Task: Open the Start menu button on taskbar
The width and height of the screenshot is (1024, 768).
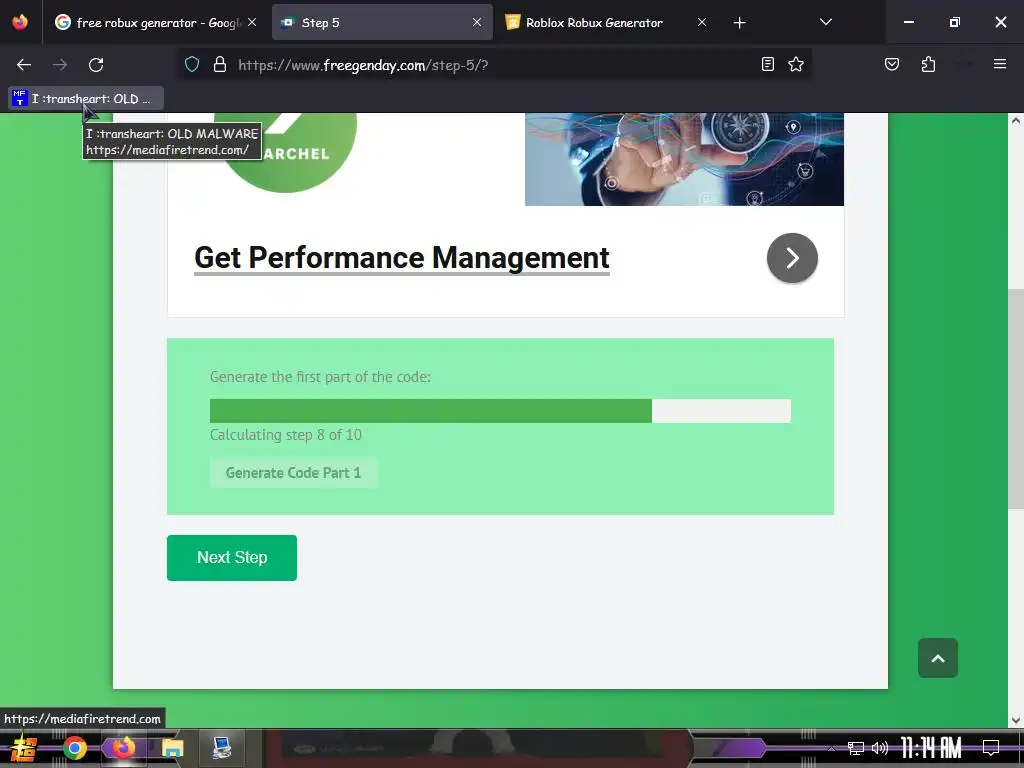Action: pyautogui.click(x=24, y=748)
